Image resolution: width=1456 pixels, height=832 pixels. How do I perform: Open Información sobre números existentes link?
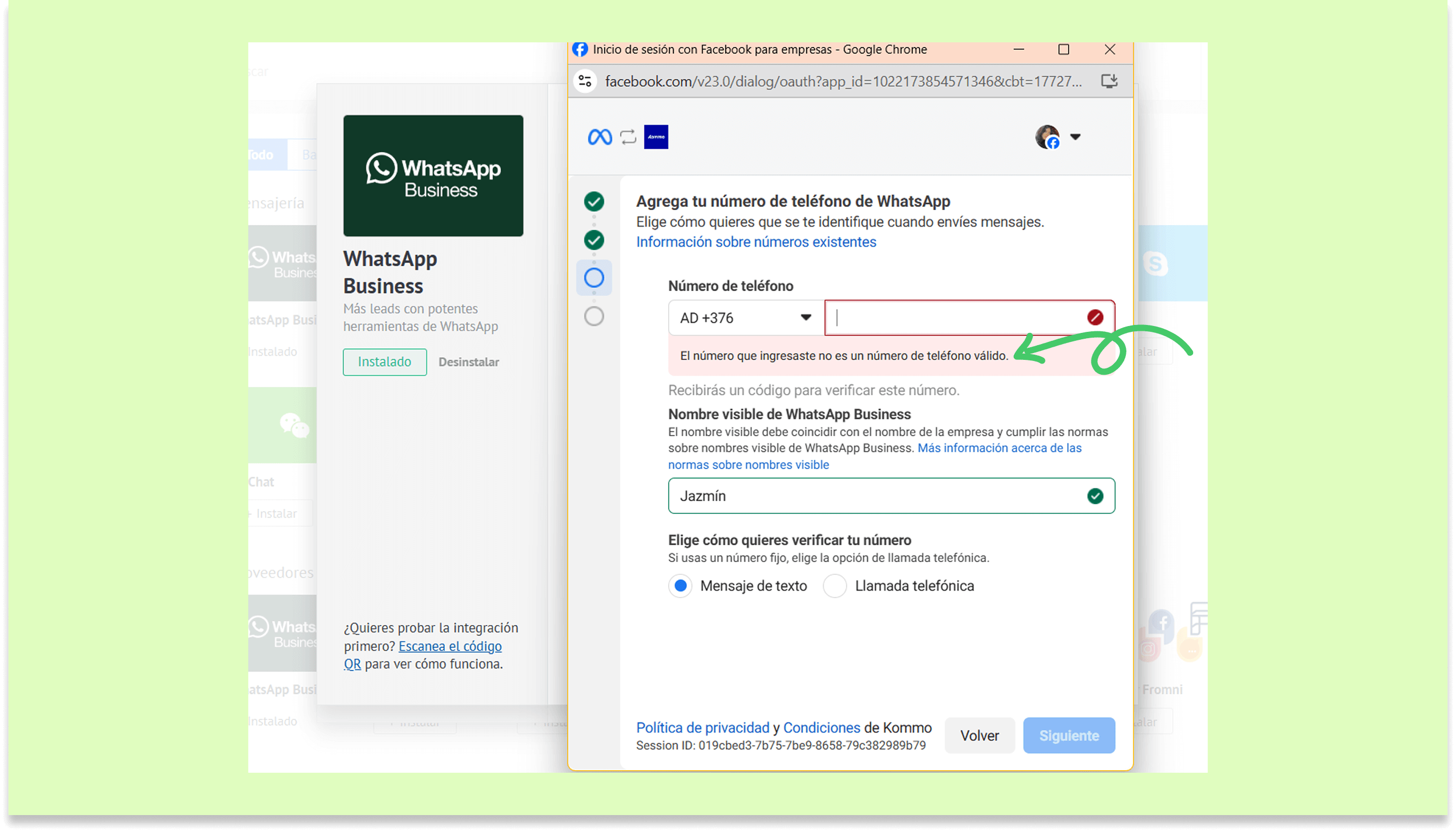point(756,242)
